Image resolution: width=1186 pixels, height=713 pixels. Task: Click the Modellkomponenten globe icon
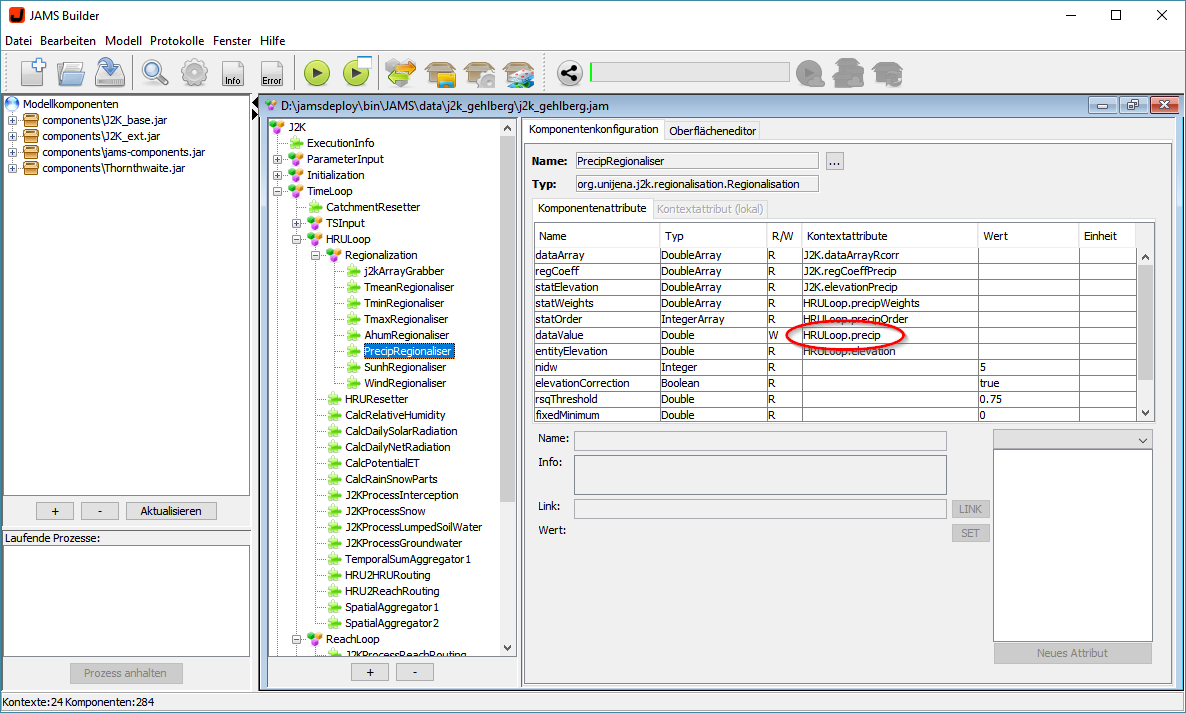pyautogui.click(x=12, y=104)
